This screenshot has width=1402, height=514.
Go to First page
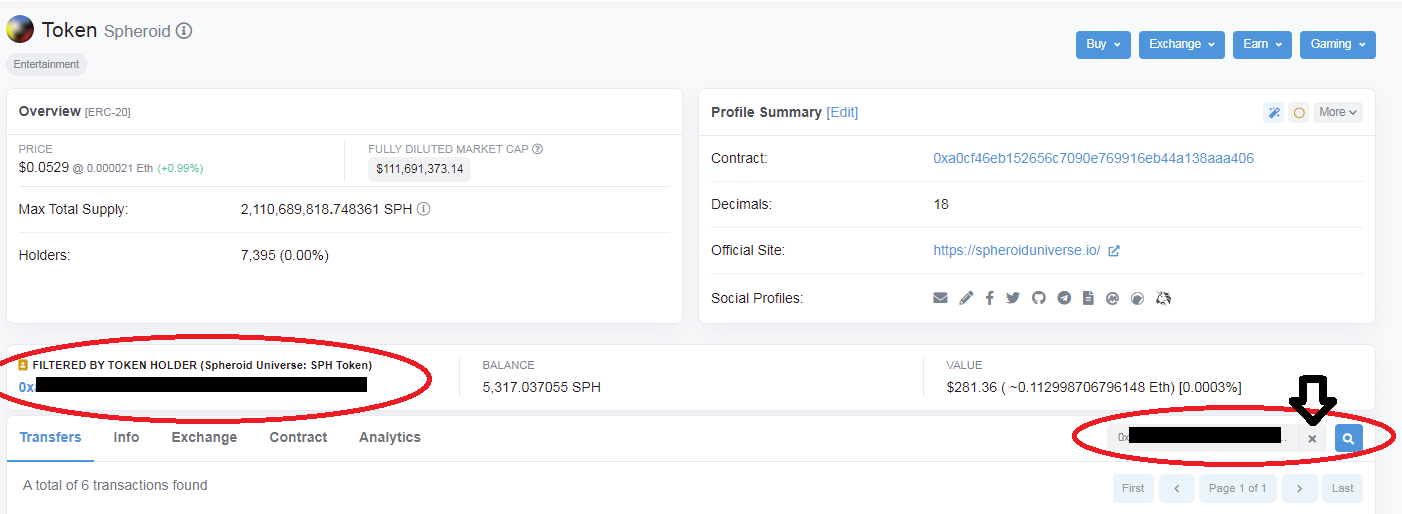coord(1133,488)
